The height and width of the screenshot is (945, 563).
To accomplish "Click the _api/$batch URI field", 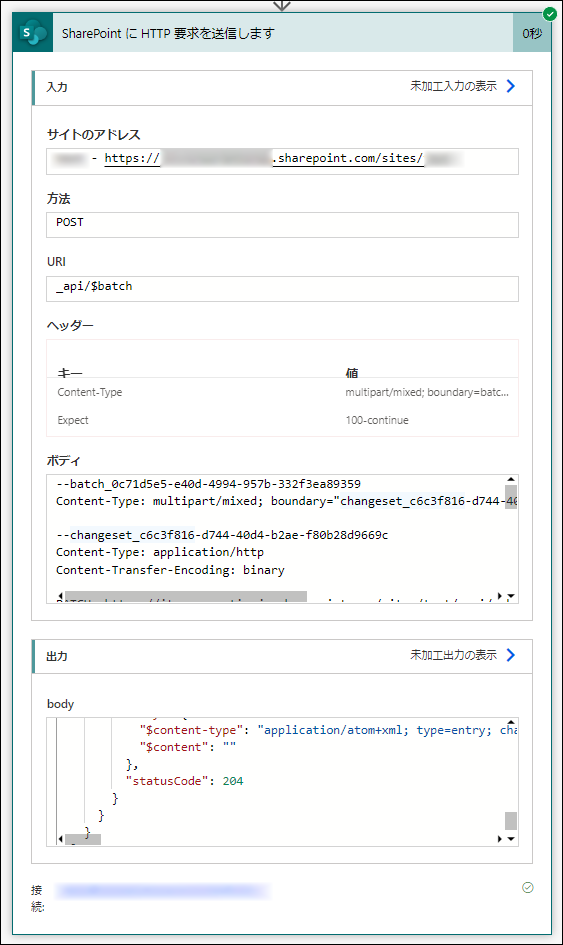I will click(x=282, y=289).
